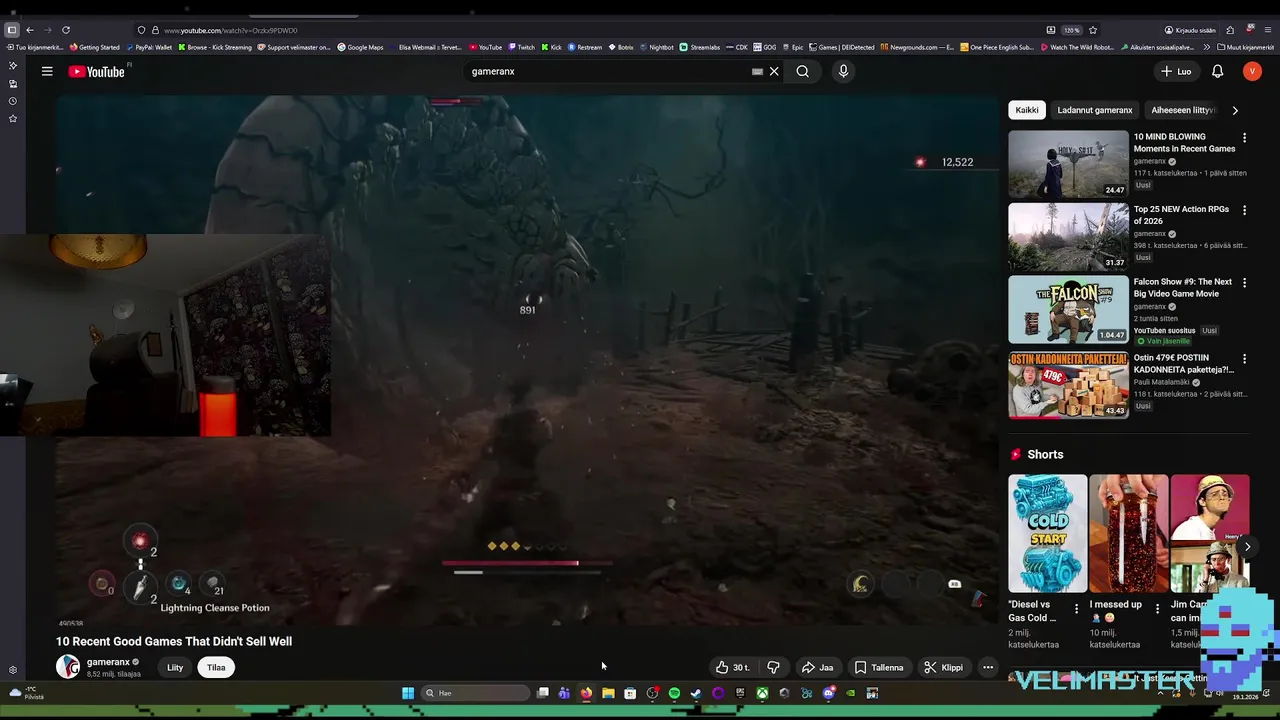1280x720 pixels.
Task: Go back in browser history
Action: tap(29, 30)
